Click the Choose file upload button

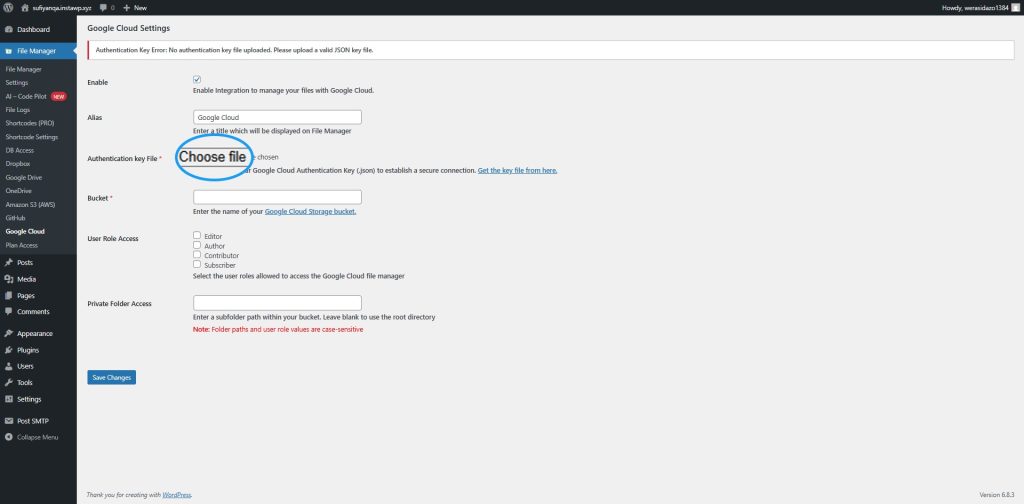coord(212,157)
